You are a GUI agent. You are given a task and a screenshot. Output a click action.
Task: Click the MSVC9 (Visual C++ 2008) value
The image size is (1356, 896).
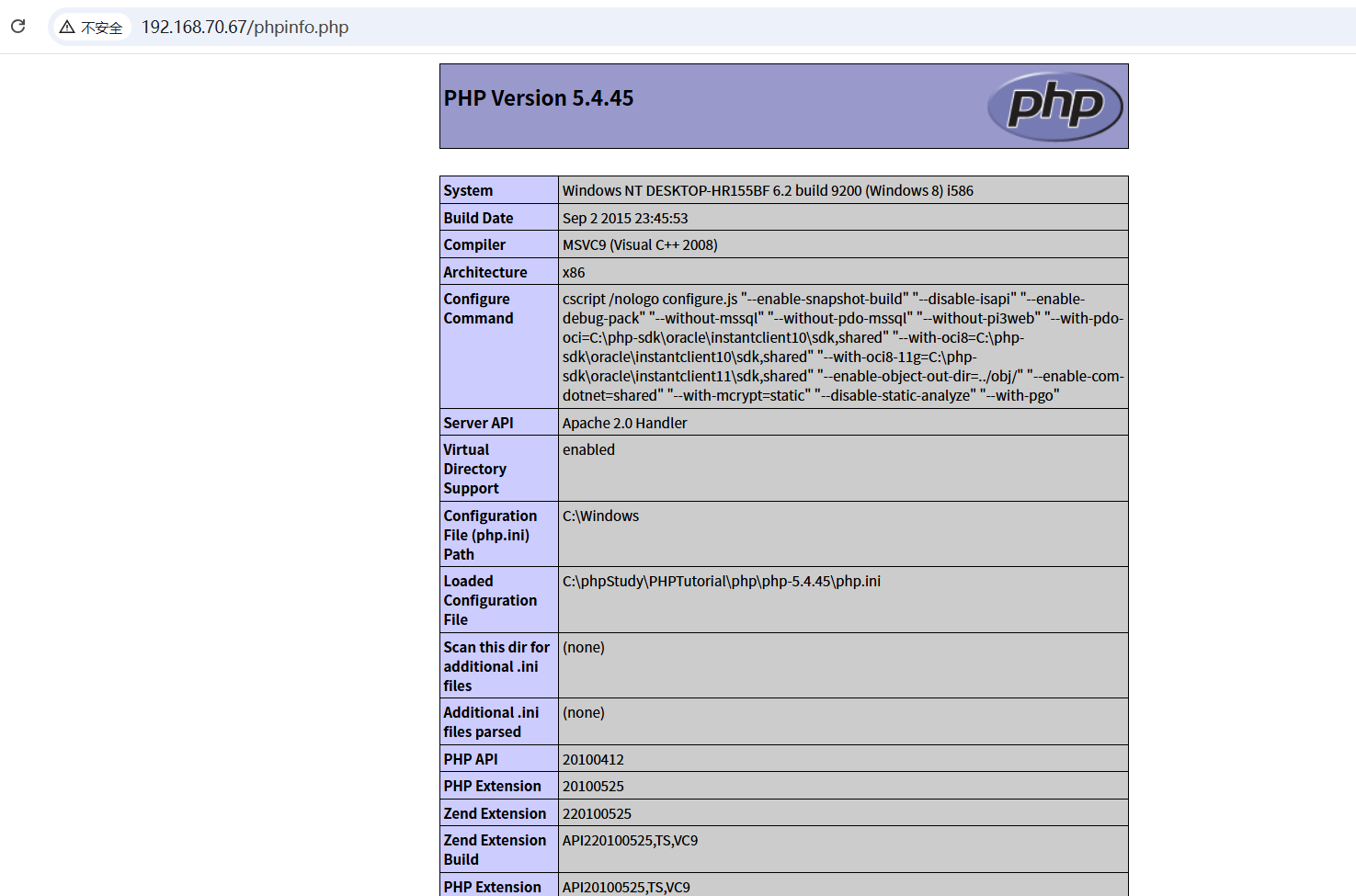coord(640,244)
